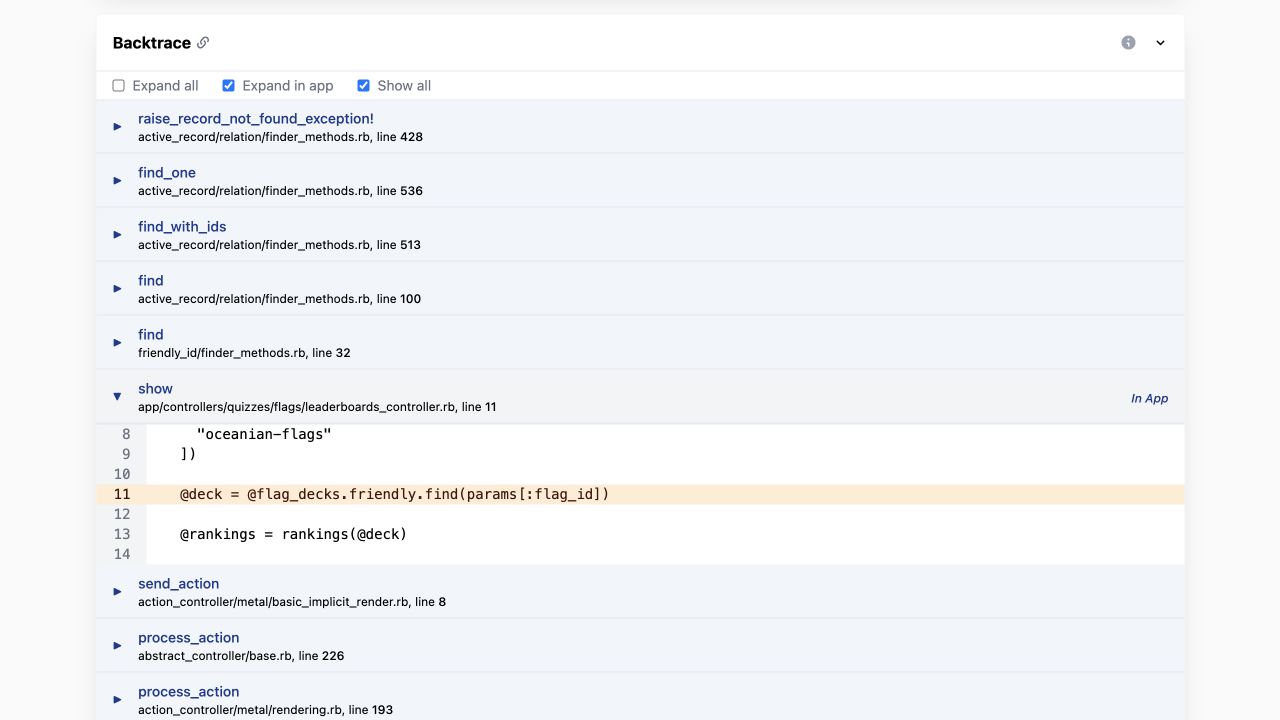Click the Backtrace heading
This screenshot has height=720, width=1280.
pos(151,43)
